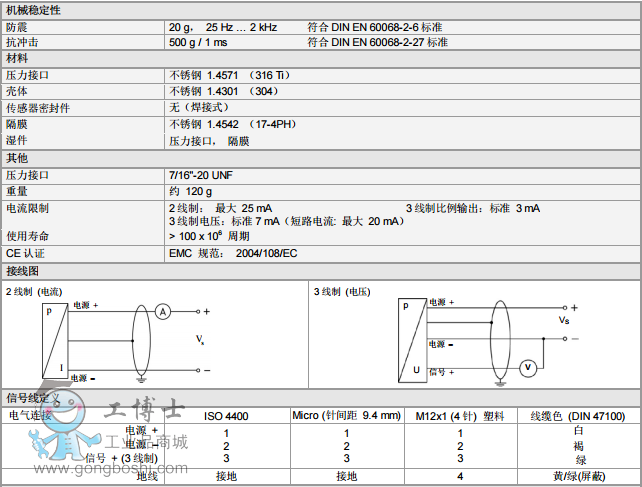Image resolution: width=642 pixels, height=487 pixels.
Task: Select the 线缆色 (DIN 47100) column header
Action: point(577,416)
